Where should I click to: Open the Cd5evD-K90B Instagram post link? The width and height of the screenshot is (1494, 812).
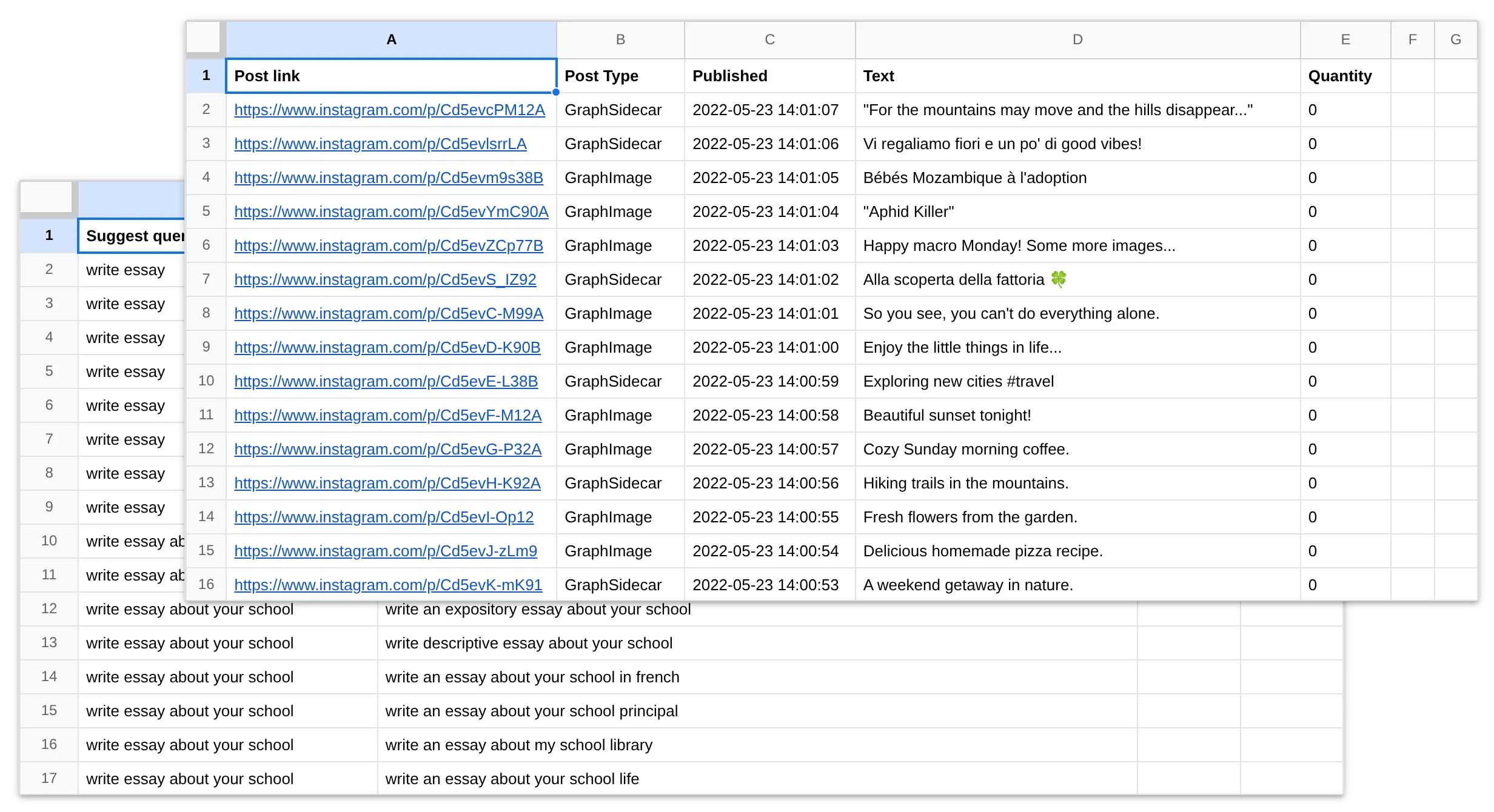pyautogui.click(x=387, y=347)
